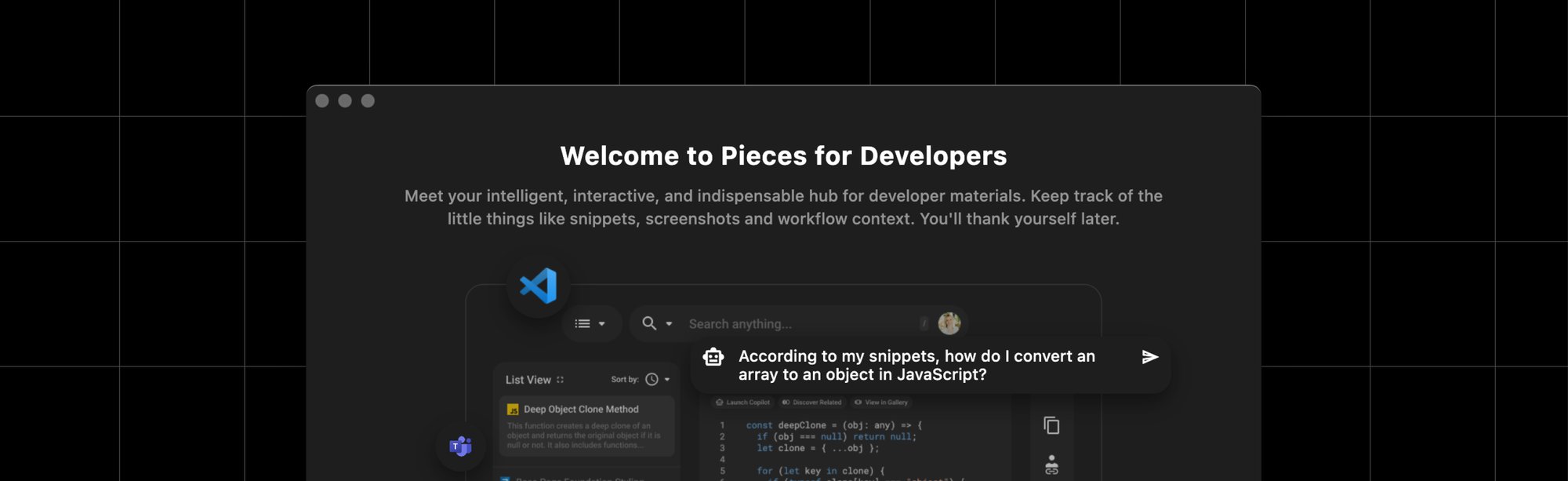Send the copilot question with the arrow icon
This screenshot has height=481, width=1568.
coord(1150,357)
